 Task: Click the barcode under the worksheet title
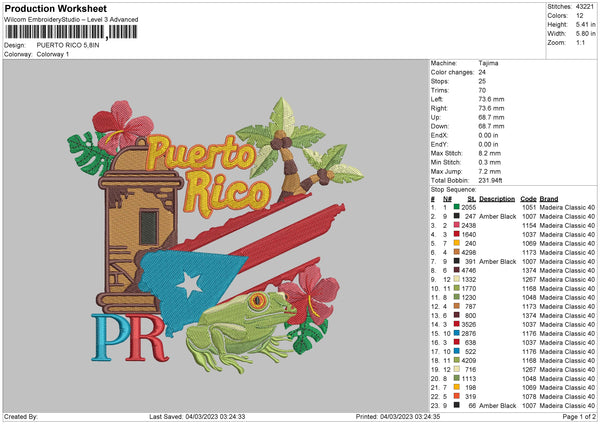[72, 32]
